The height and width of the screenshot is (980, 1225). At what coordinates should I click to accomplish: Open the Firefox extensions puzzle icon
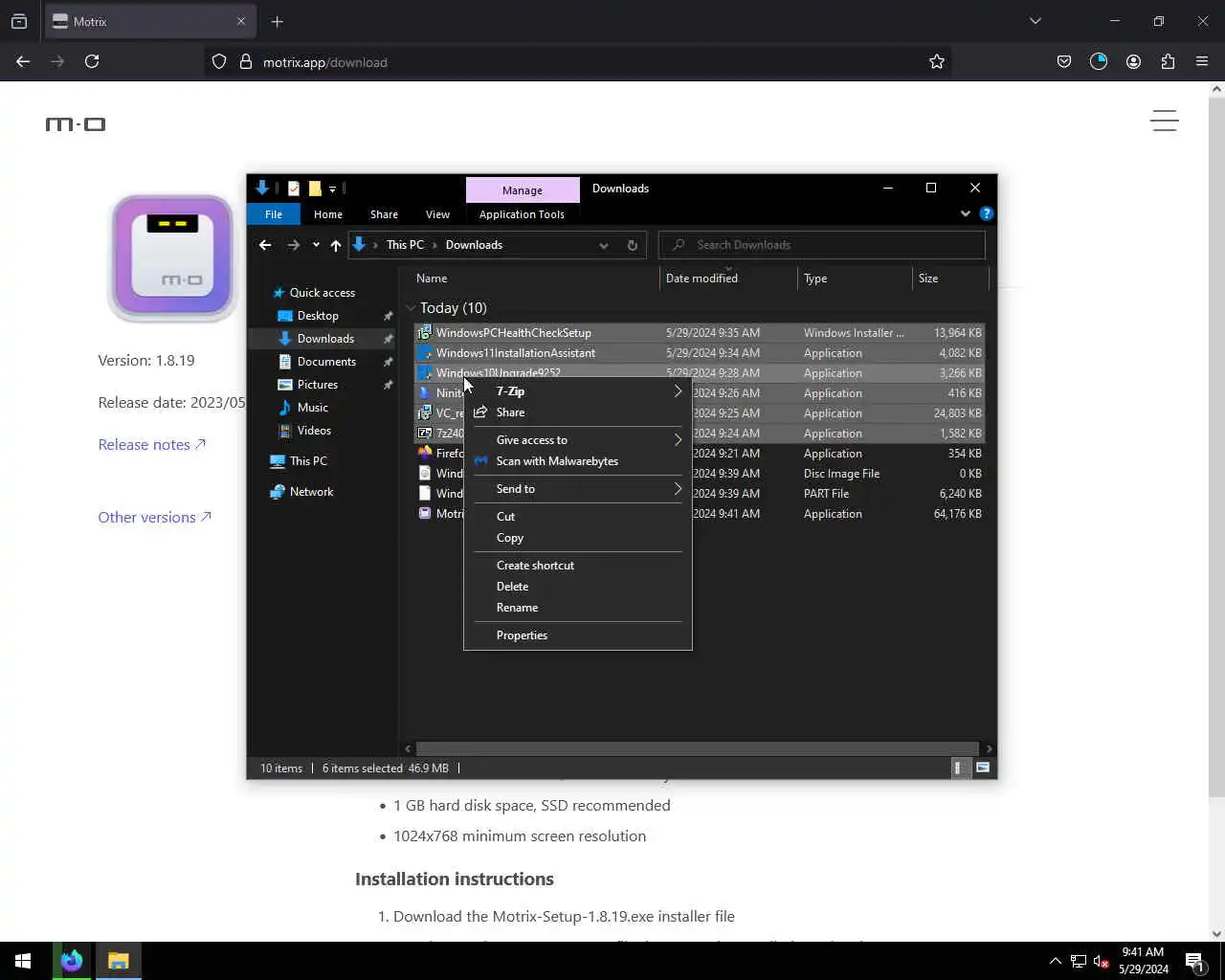(x=1168, y=61)
